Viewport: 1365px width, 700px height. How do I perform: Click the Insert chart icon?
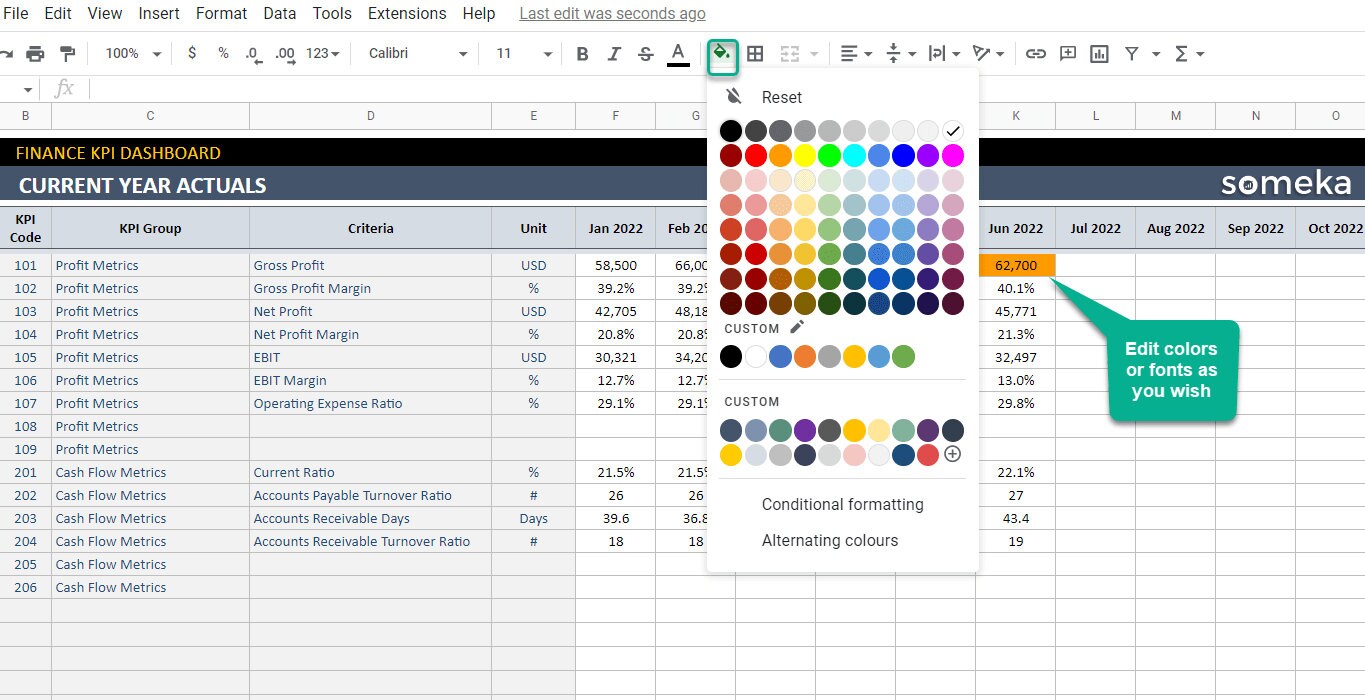1100,54
